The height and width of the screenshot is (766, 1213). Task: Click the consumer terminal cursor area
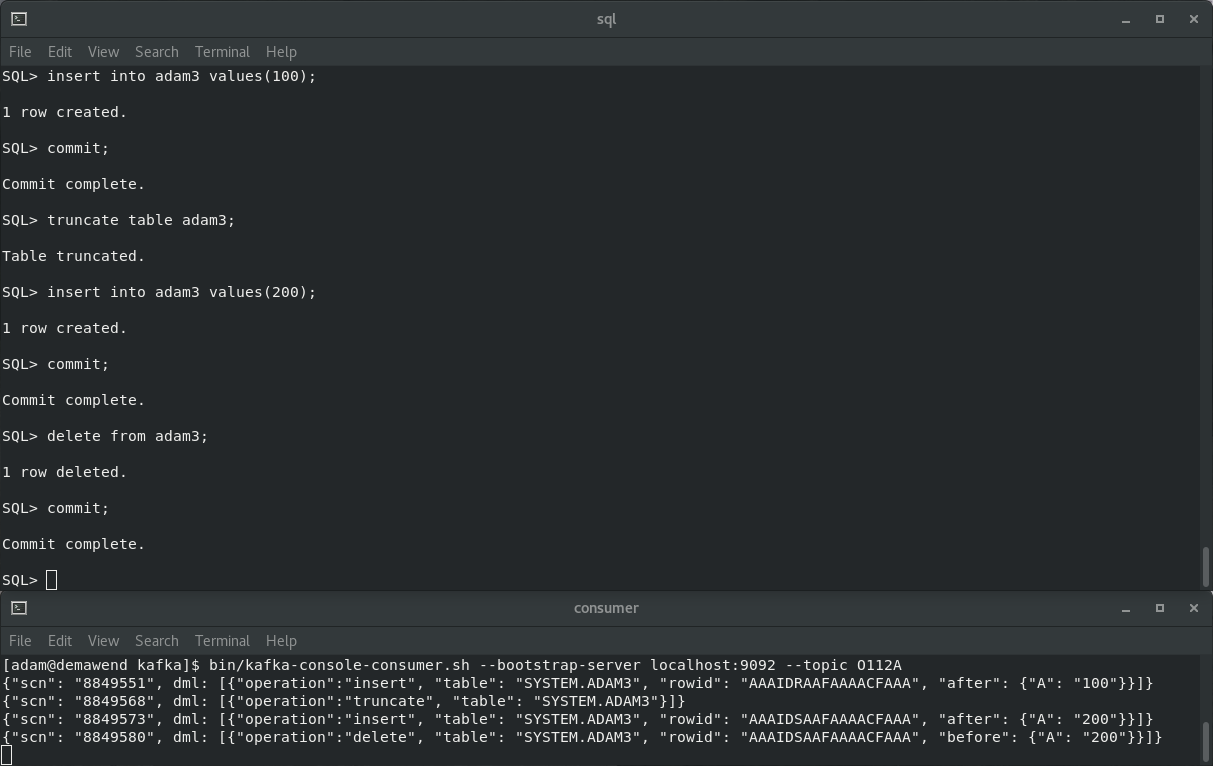[x=6, y=754]
